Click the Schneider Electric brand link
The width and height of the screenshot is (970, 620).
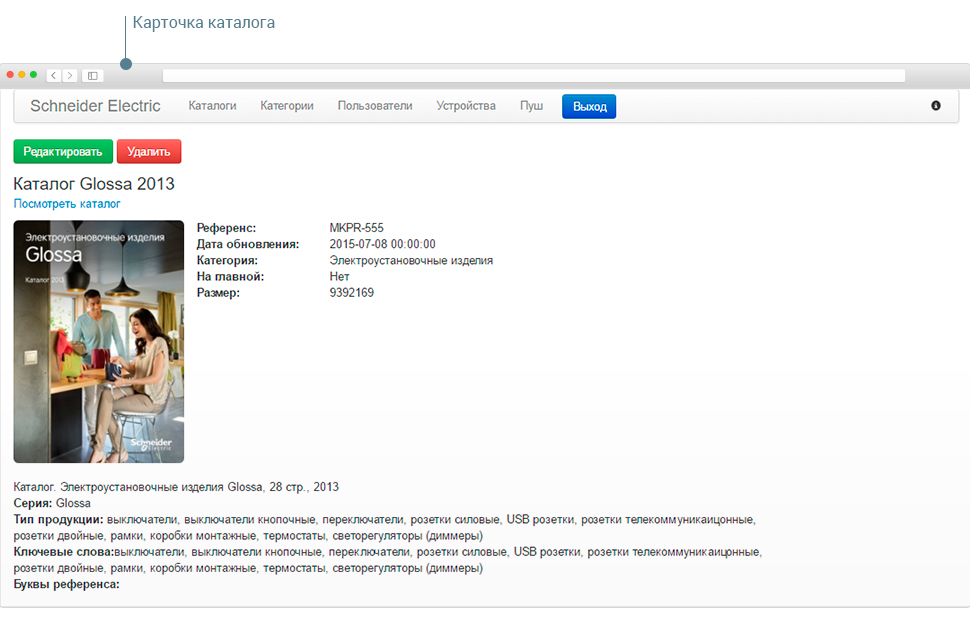[x=95, y=106]
